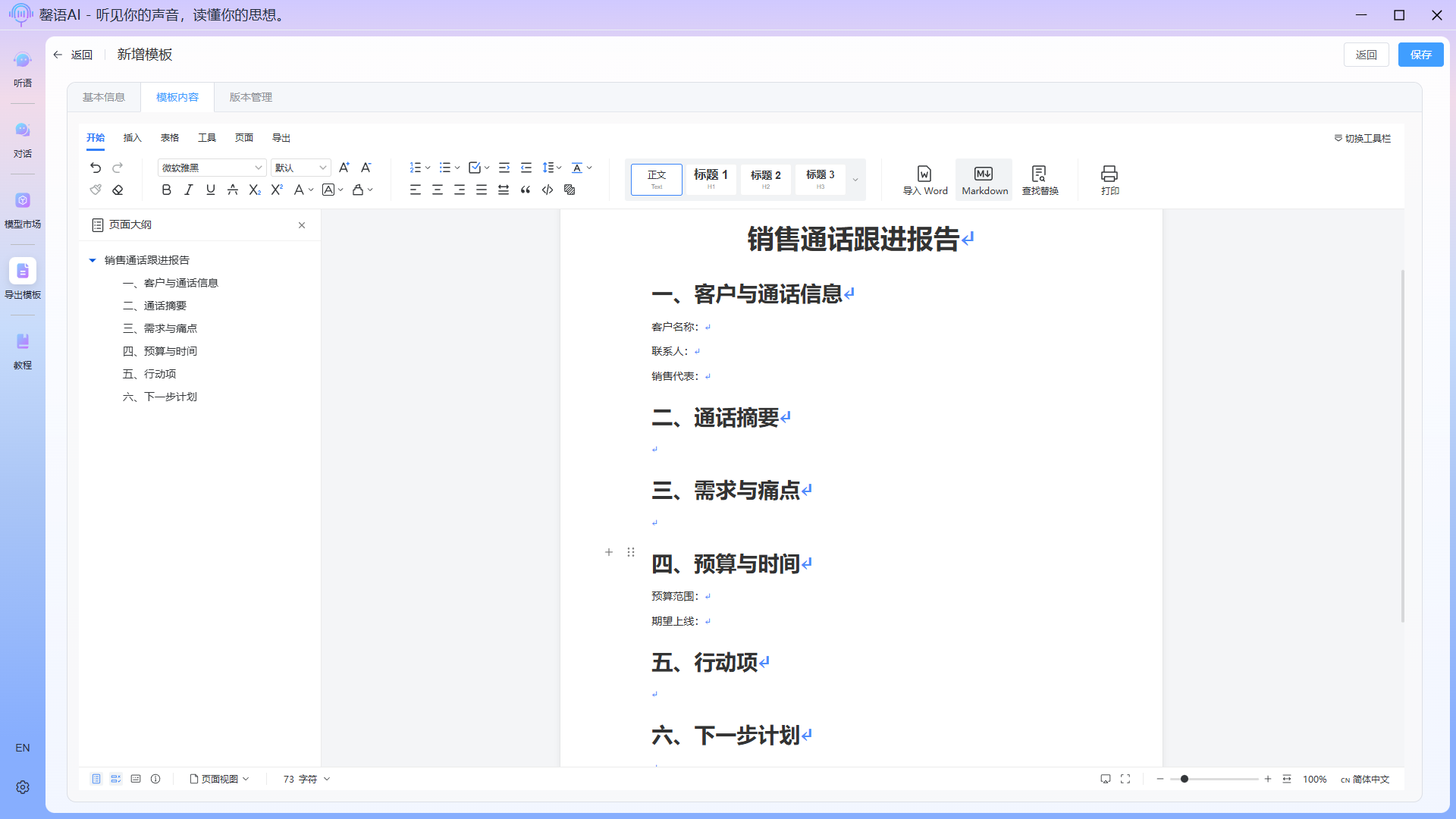
Task: Decrease font size with A- icon
Action: pos(366,168)
